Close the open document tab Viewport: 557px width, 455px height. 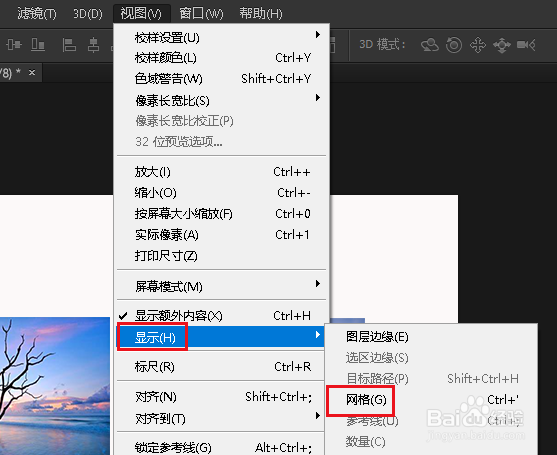tap(32, 72)
